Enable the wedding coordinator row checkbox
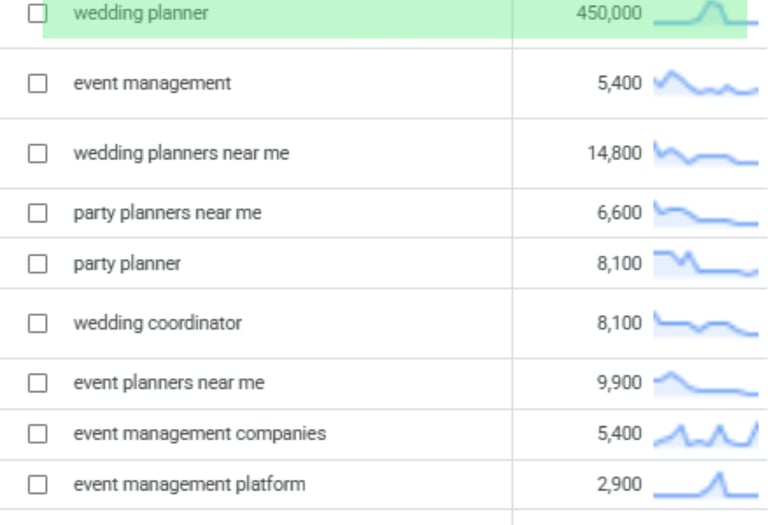Viewport: 768px width, 525px height. point(38,324)
